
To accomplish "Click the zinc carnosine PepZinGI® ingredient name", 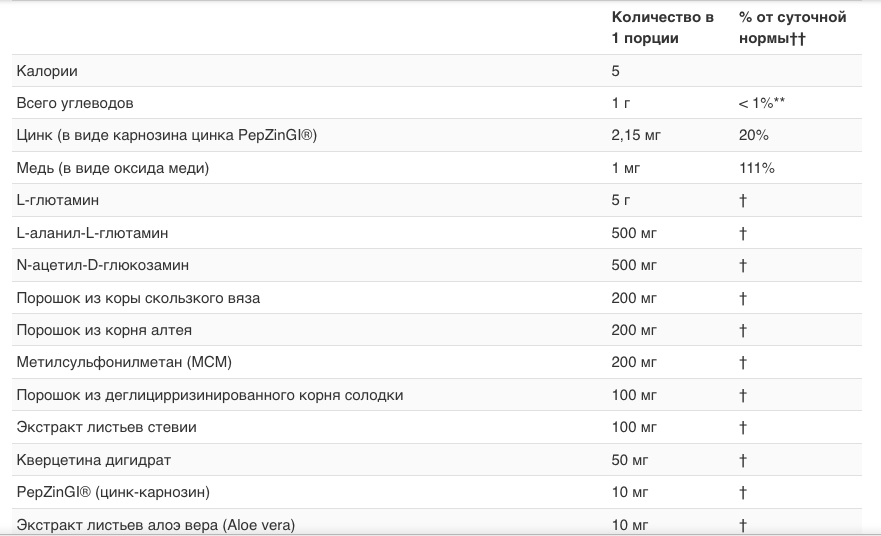I will coord(167,135).
